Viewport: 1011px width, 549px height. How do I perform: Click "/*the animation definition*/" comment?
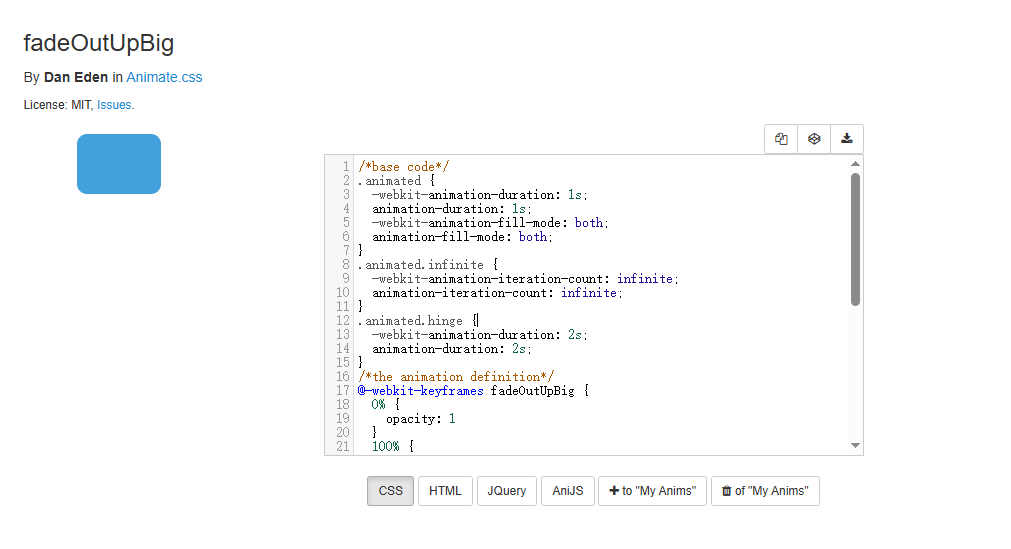tap(456, 377)
